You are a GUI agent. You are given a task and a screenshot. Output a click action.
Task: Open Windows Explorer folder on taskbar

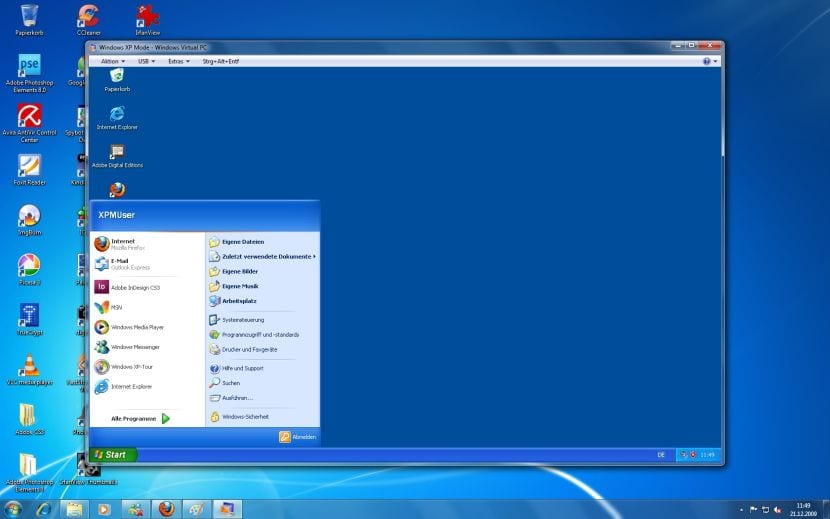point(74,509)
